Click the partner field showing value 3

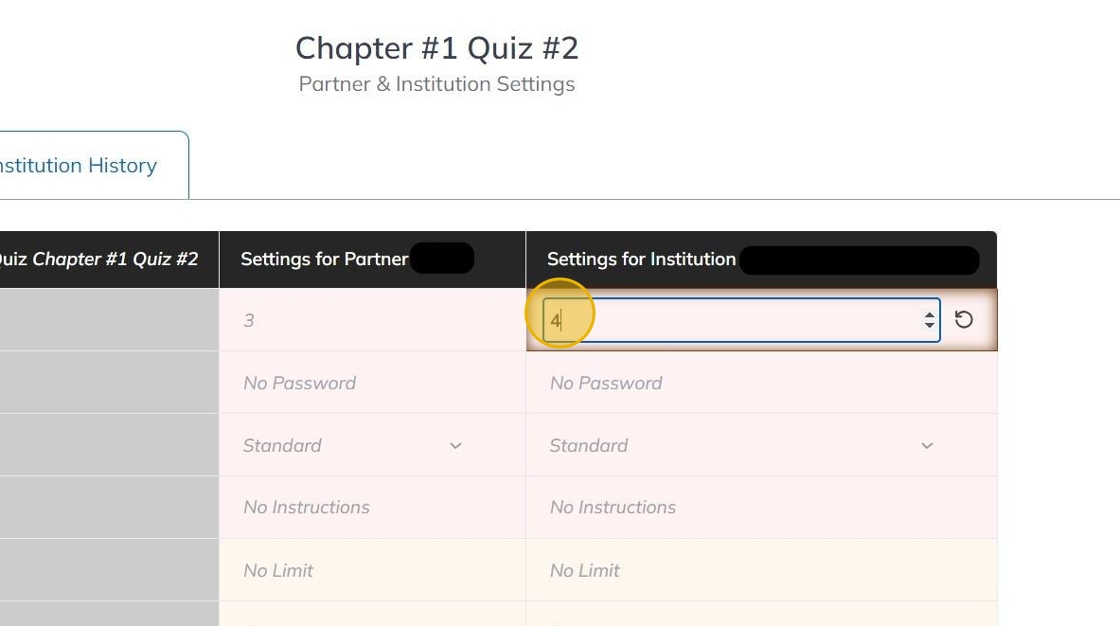(x=371, y=320)
